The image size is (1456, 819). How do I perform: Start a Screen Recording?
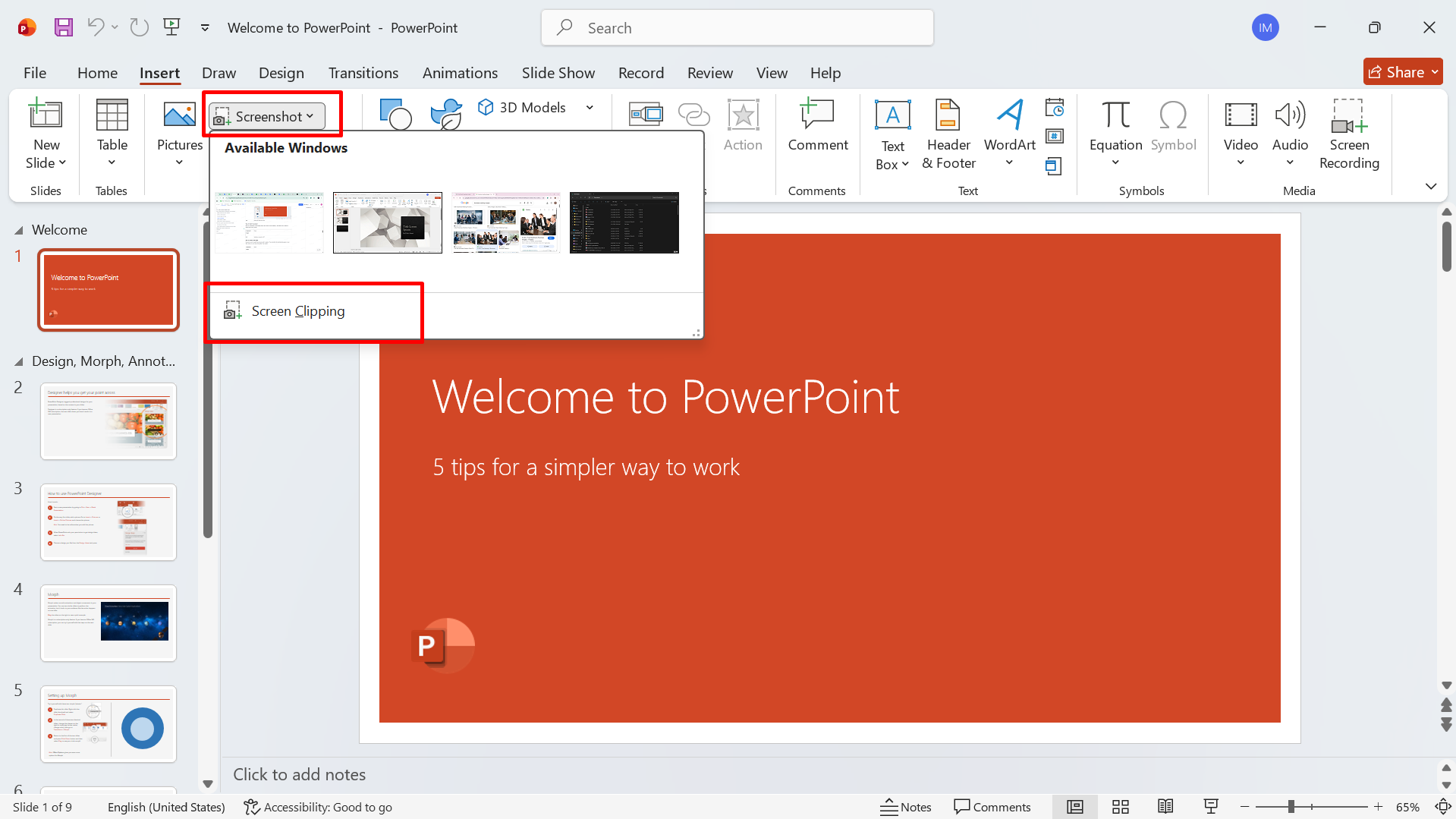coord(1349,135)
